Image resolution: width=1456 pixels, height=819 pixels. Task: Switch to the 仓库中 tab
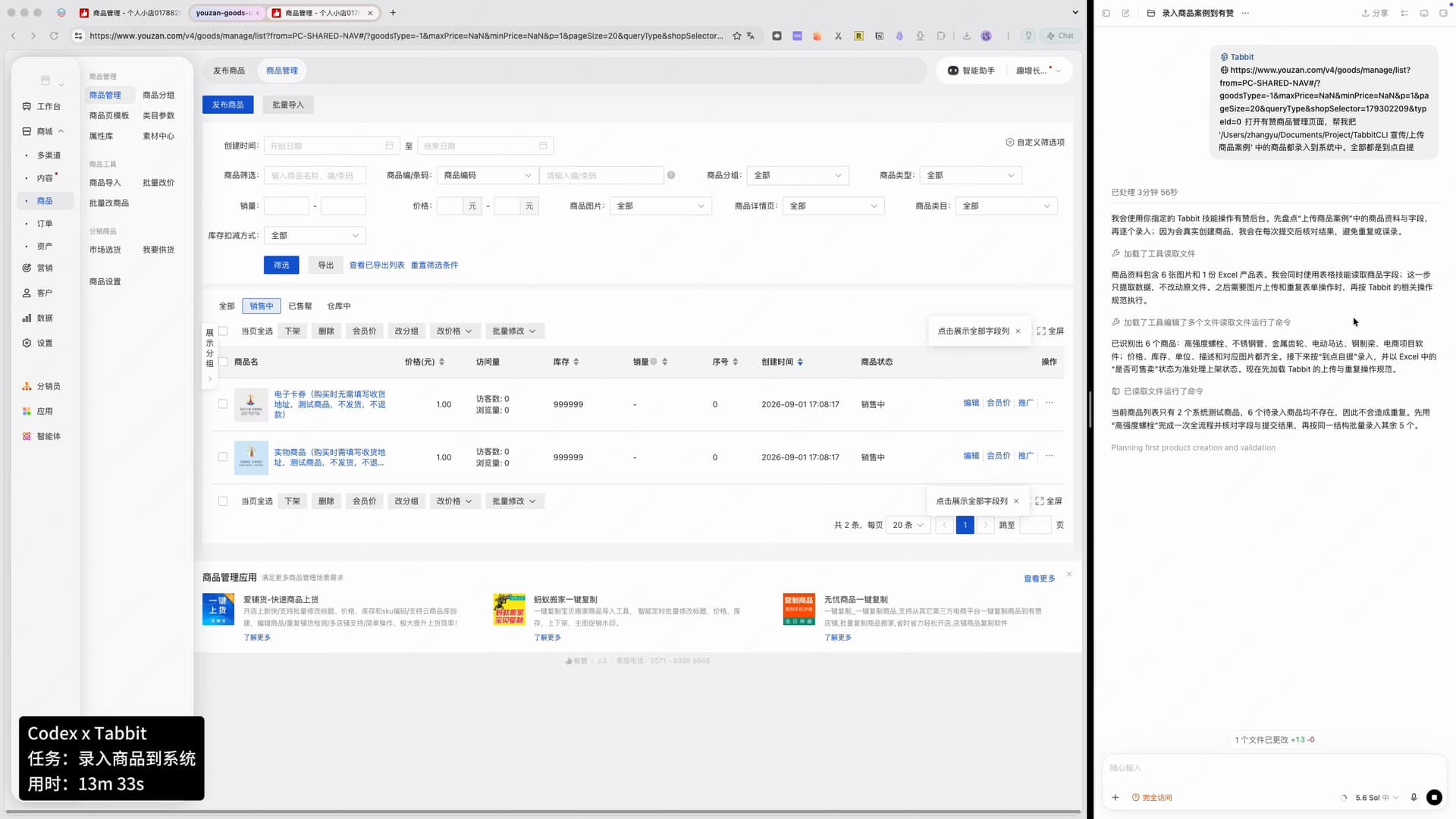(x=339, y=306)
